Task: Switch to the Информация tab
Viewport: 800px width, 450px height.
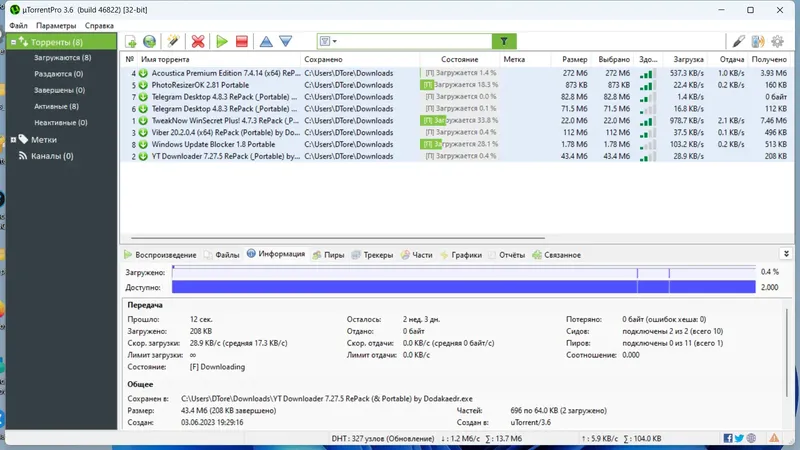Action: click(276, 254)
